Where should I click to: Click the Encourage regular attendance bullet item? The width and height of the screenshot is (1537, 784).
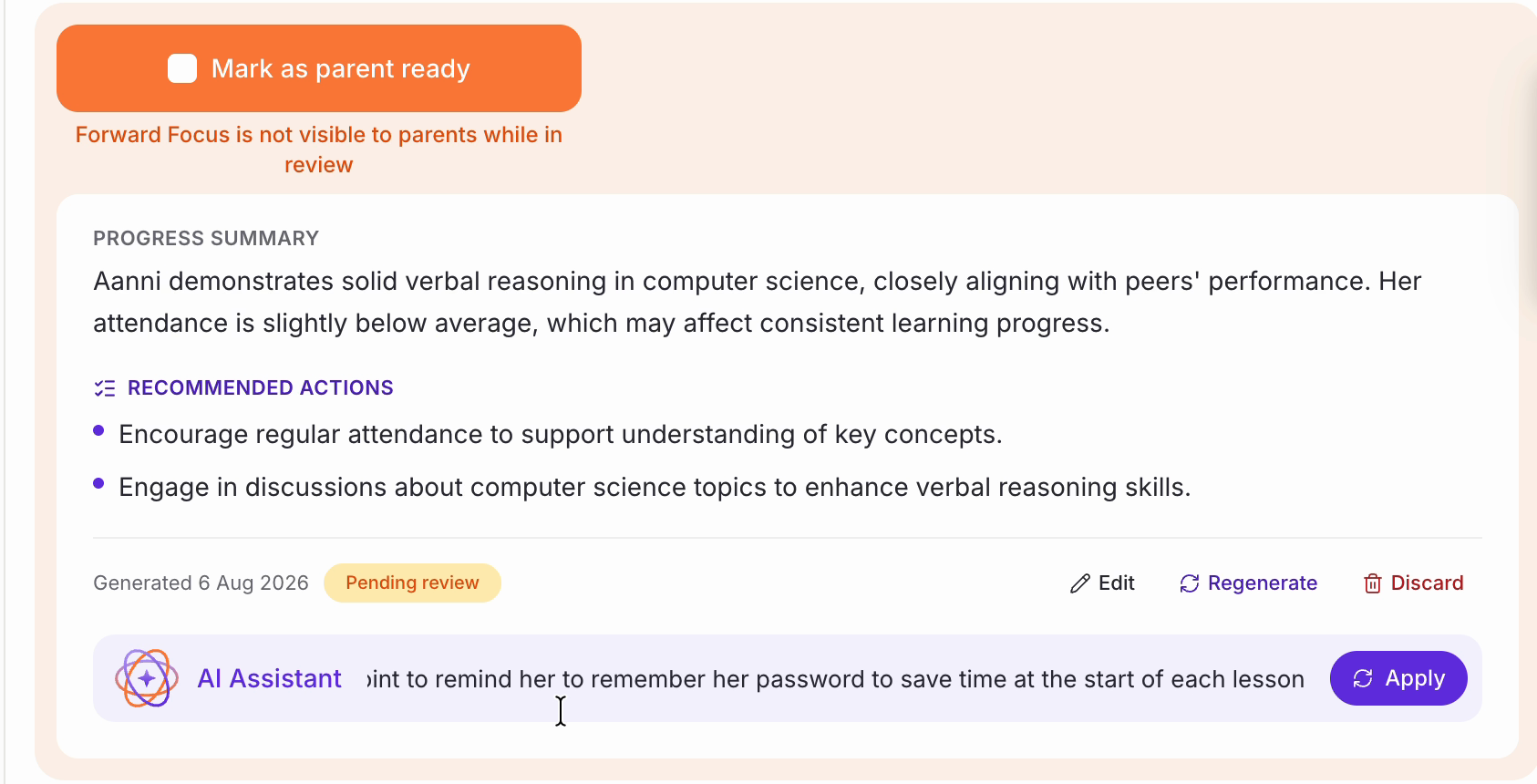(561, 435)
